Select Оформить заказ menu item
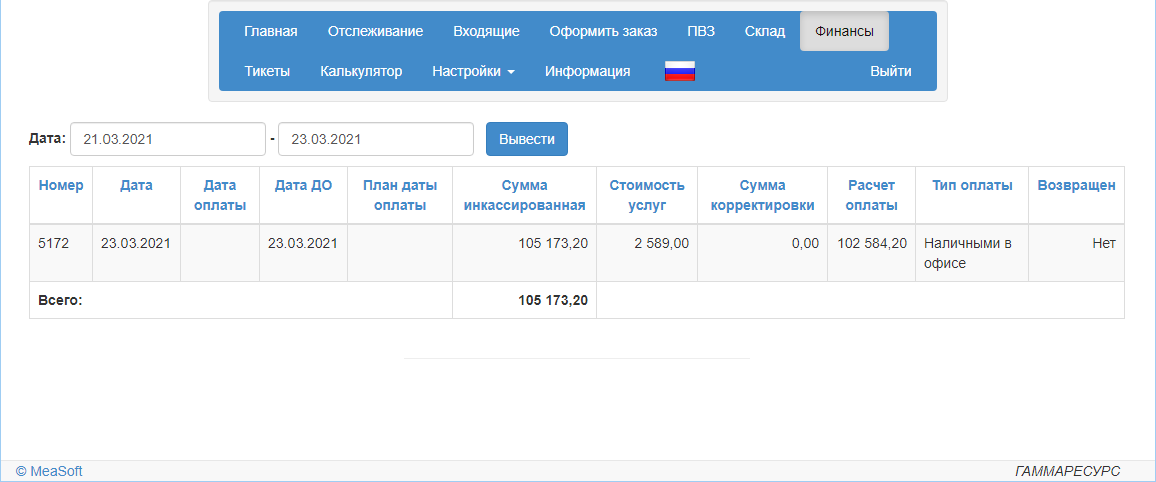The image size is (1156, 482). [603, 31]
